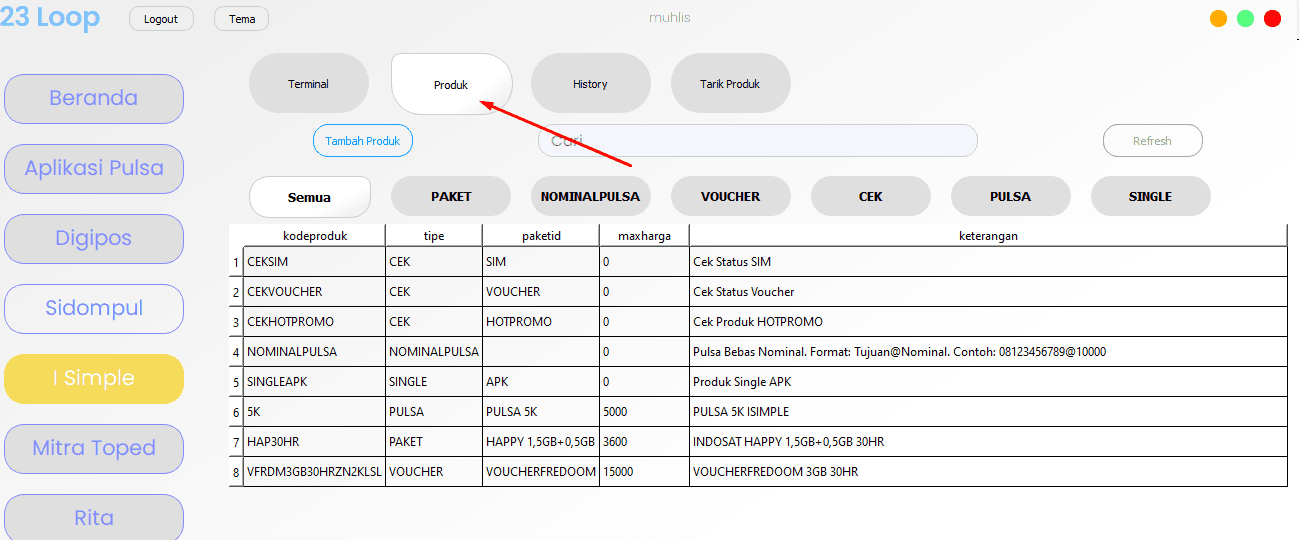
Task: Click the Pulsa Bebas Nominal description cell
Action: [988, 352]
